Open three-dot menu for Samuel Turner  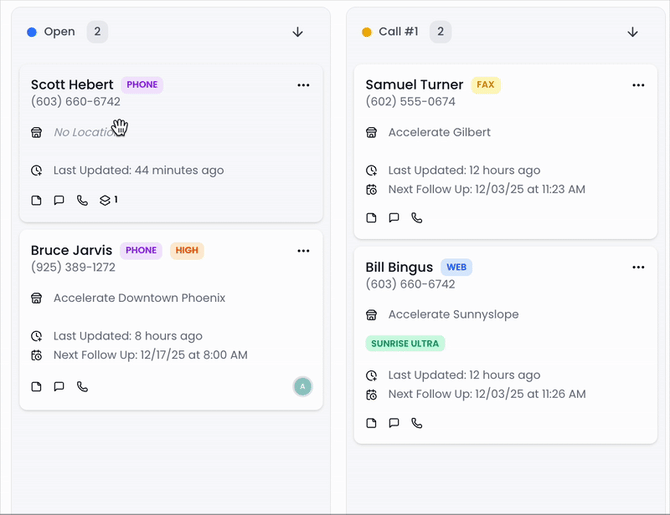coord(638,86)
